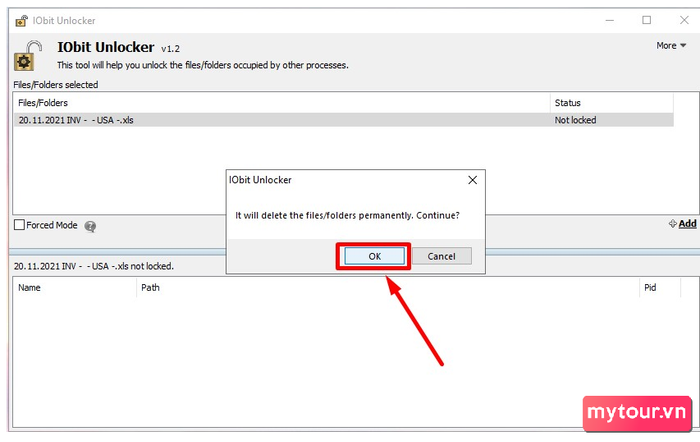Close the main IObit Unlocker window
The height and width of the screenshot is (442, 700).
pyautogui.click(x=684, y=20)
